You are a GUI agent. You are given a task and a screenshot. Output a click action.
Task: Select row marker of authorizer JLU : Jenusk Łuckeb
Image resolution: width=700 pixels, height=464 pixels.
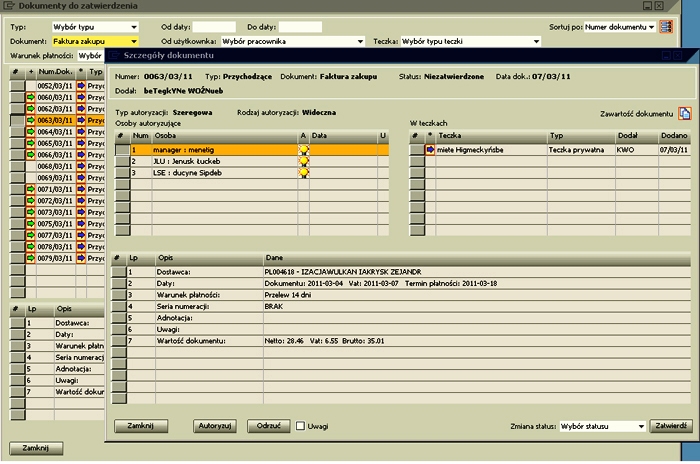pos(123,161)
